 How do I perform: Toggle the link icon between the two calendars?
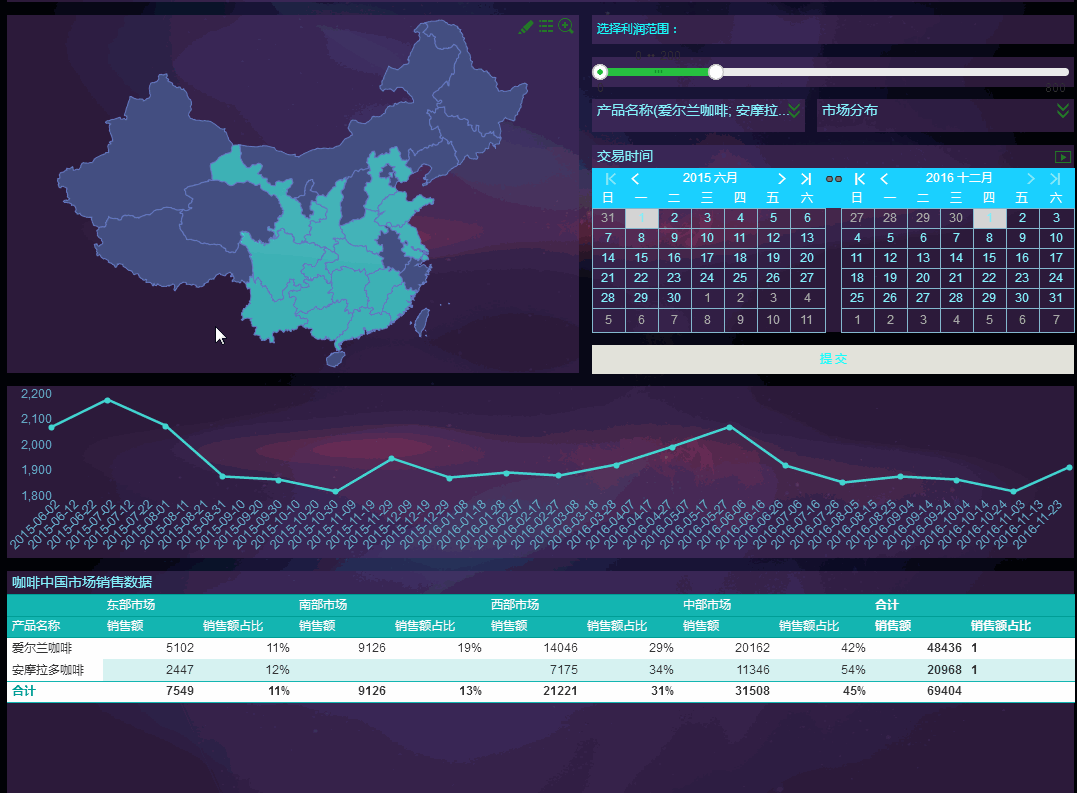[834, 179]
